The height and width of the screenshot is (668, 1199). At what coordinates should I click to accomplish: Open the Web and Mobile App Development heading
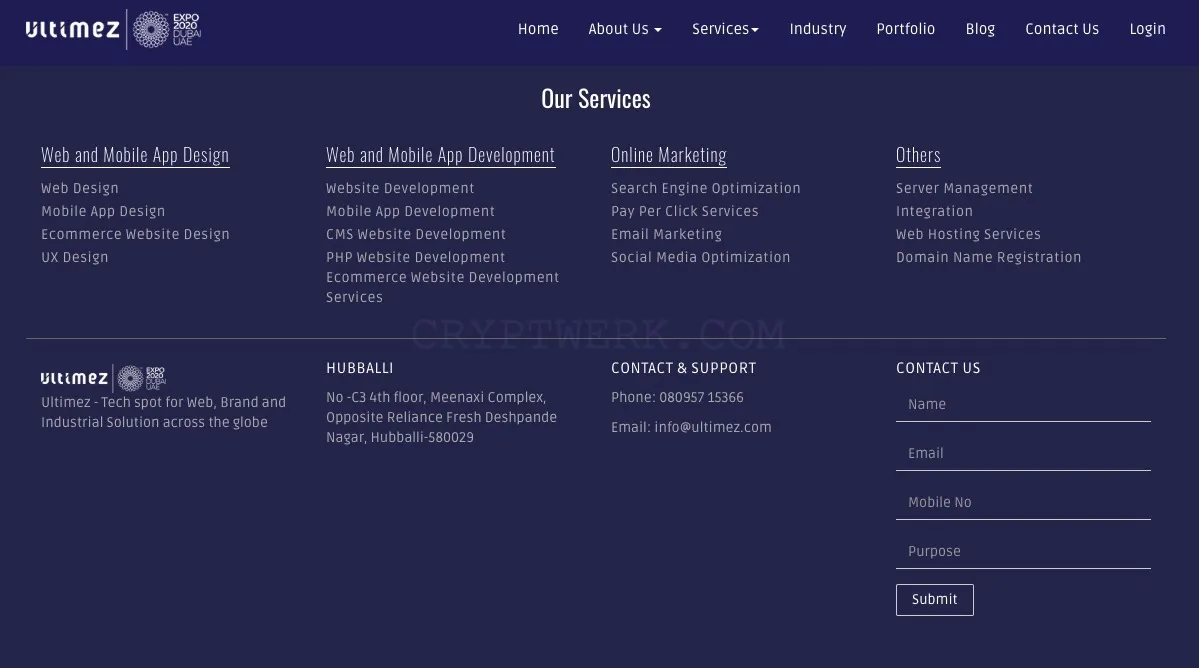pyautogui.click(x=440, y=155)
